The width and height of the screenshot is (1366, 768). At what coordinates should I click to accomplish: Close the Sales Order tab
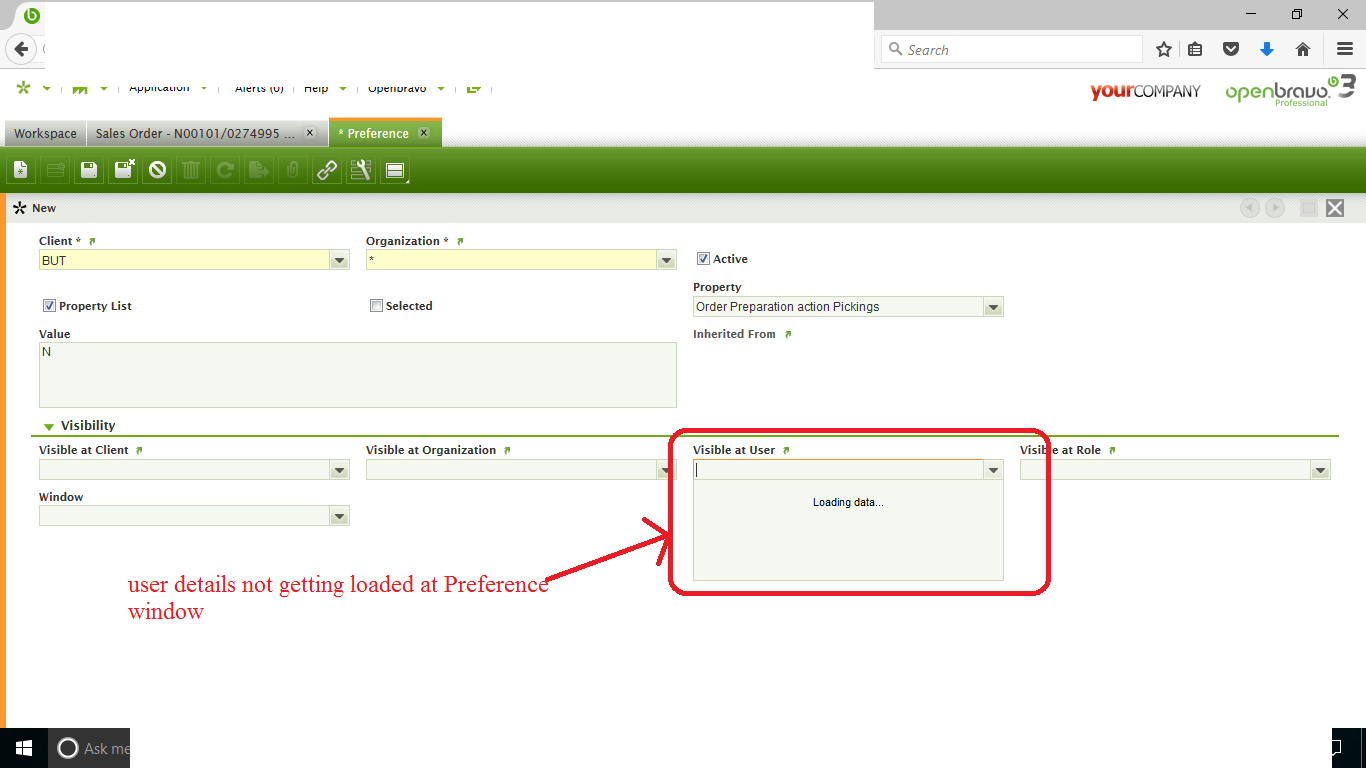tap(310, 132)
